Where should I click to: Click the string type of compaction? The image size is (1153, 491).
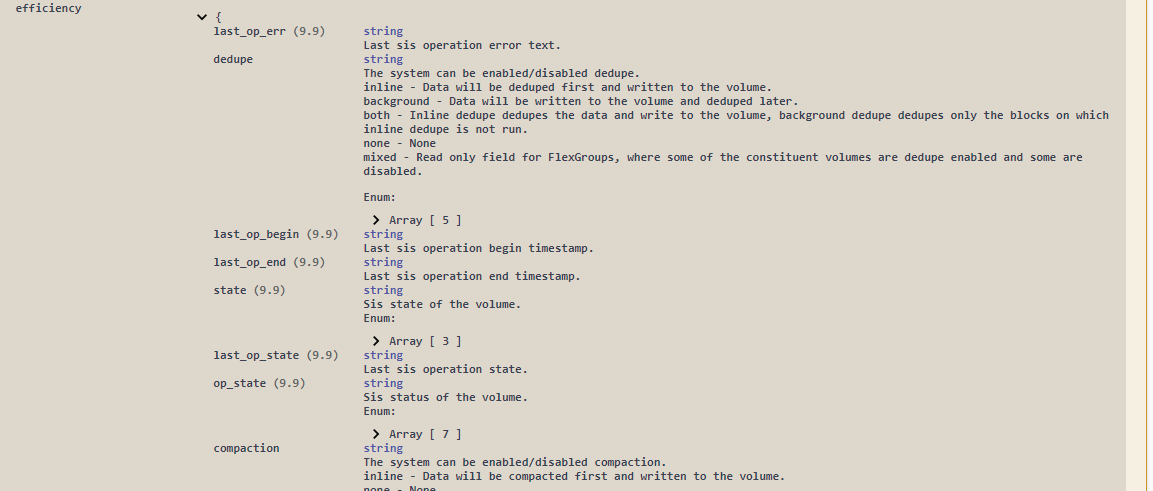[383, 449]
